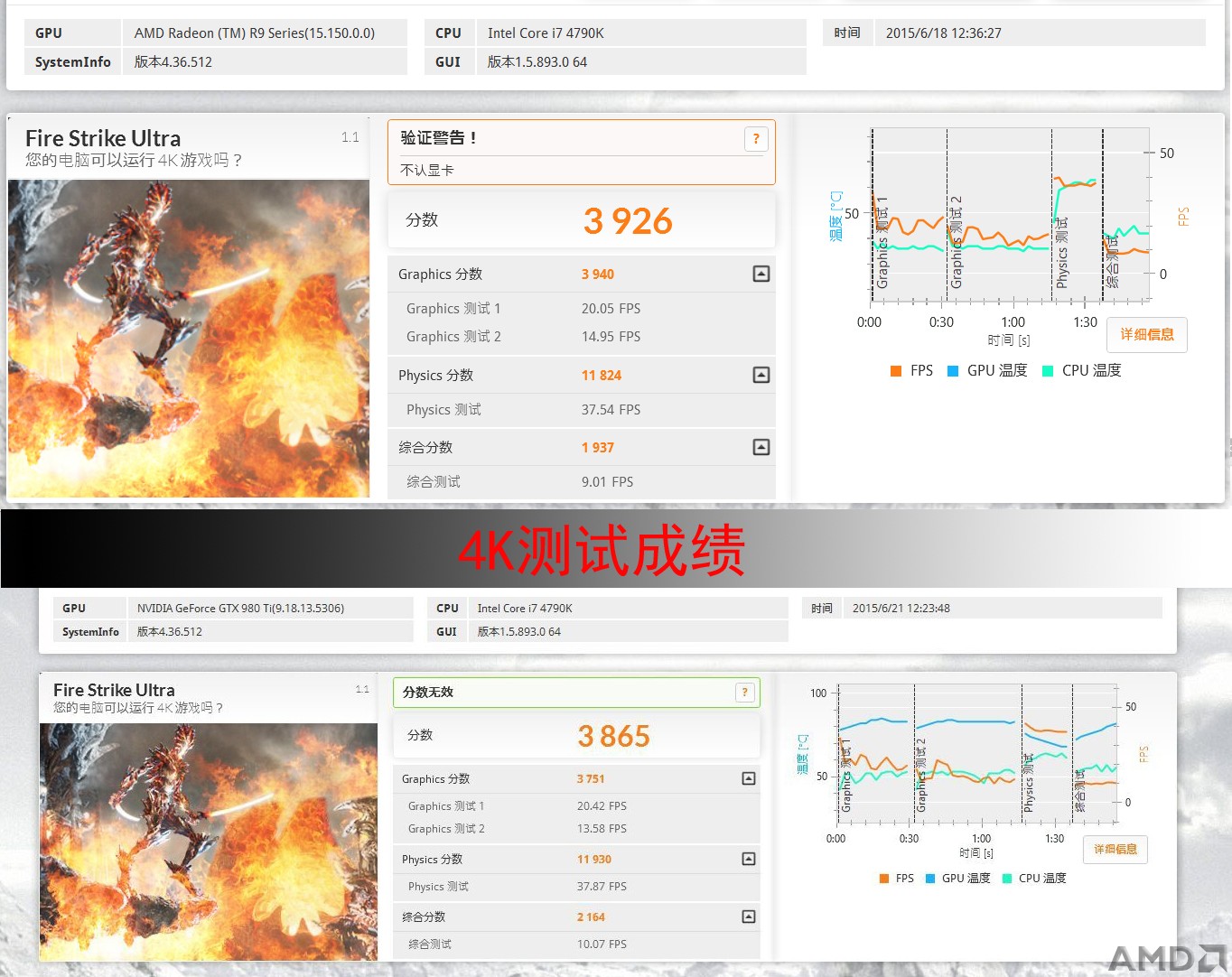1232x977 pixels.
Task: Select the 14.95 FPS Graphics 测试 2 value
Action: coord(611,337)
